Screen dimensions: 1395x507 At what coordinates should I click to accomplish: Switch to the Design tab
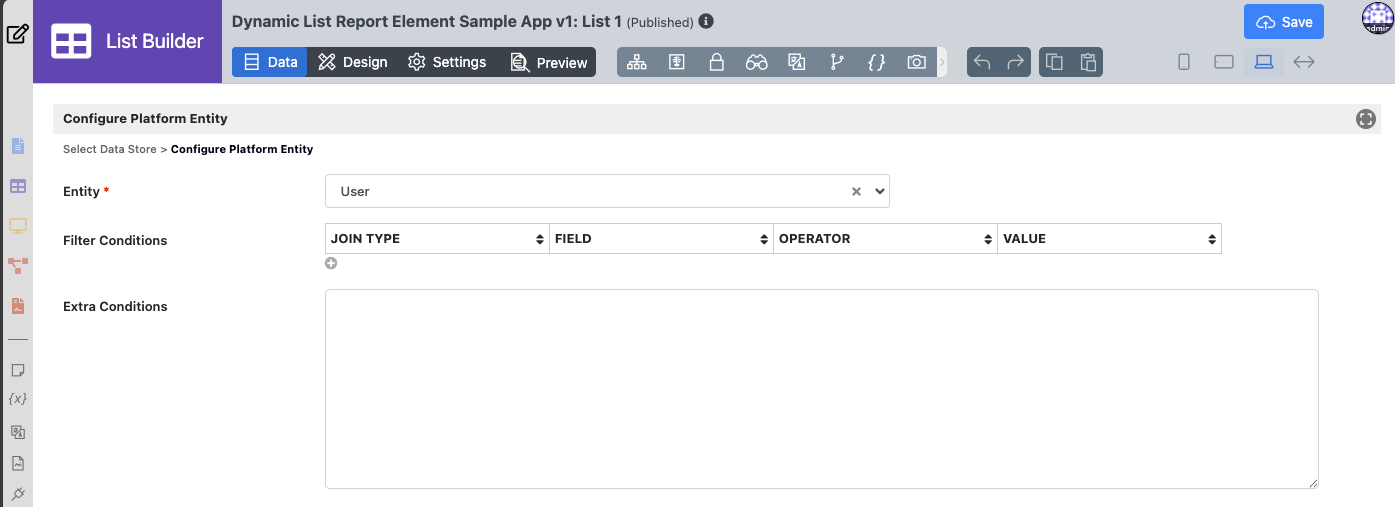point(352,62)
